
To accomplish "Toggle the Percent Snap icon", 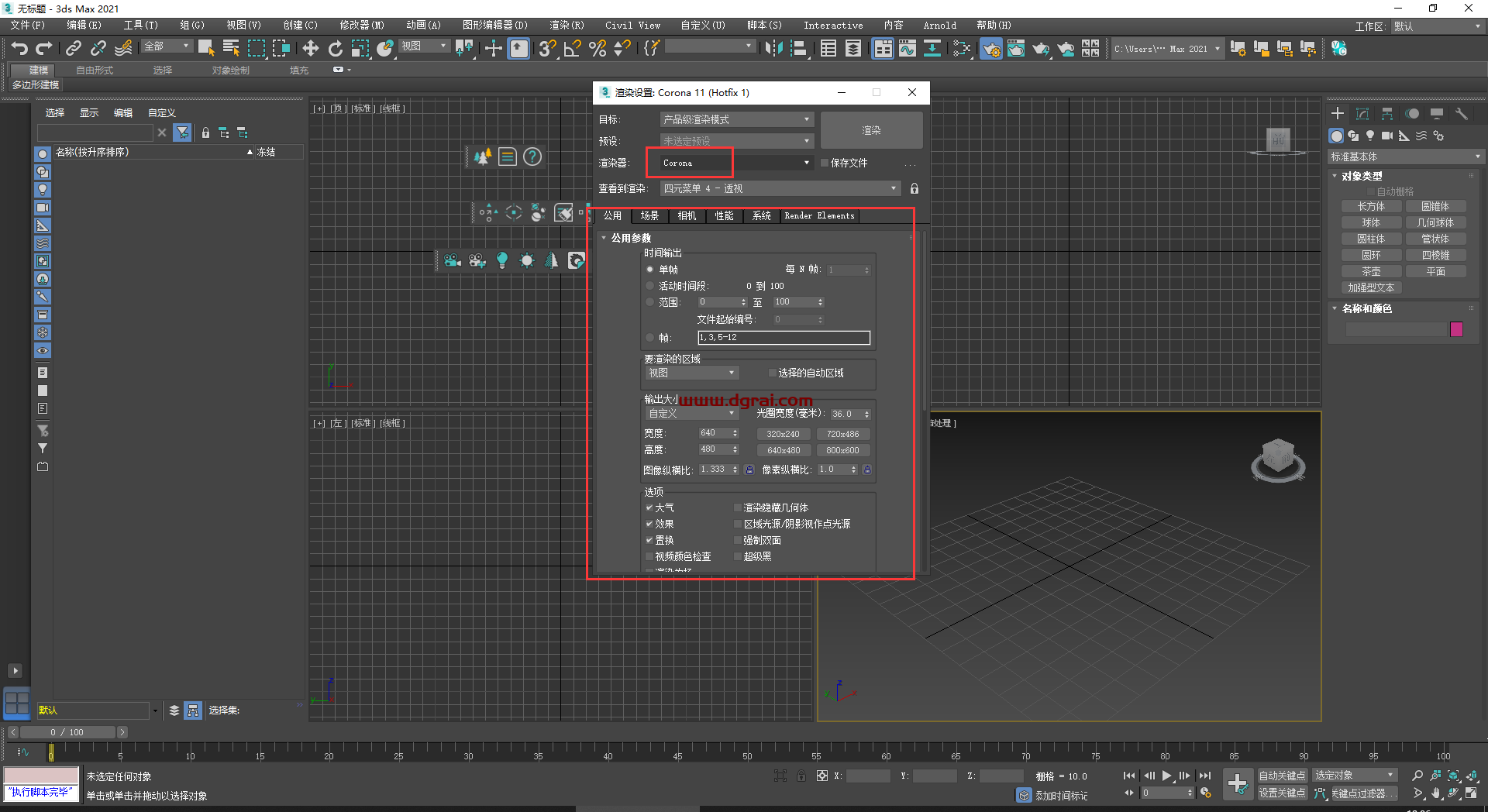I will (x=598, y=49).
